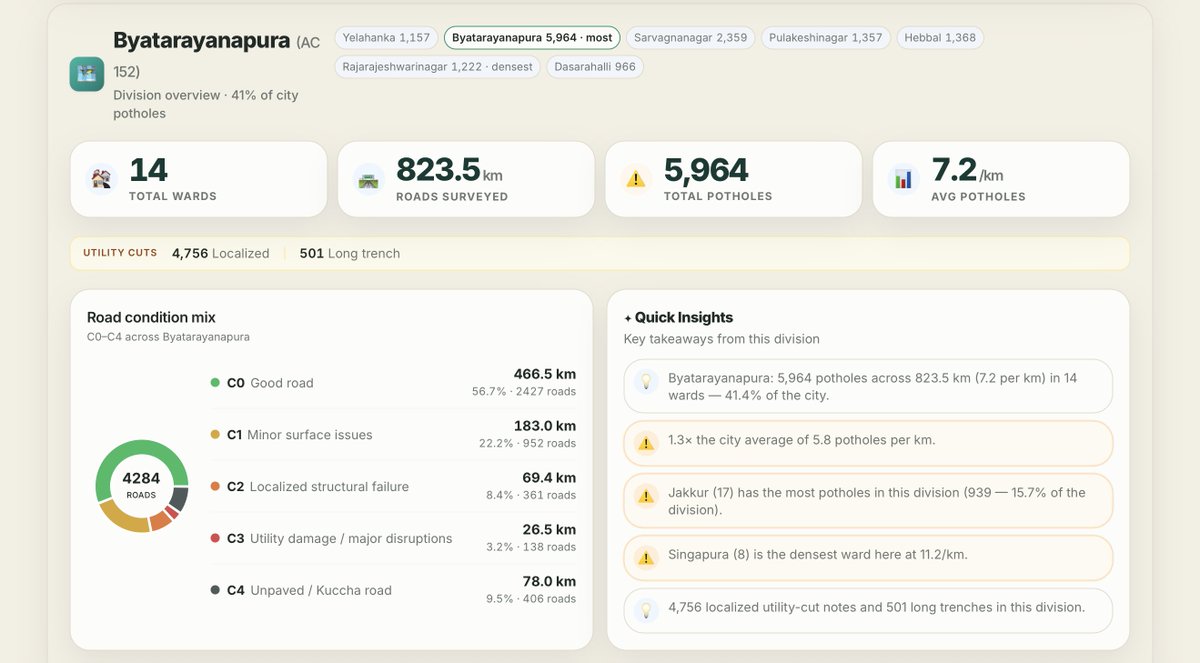Click the yellow C1 Minor surface issues dot

215,435
